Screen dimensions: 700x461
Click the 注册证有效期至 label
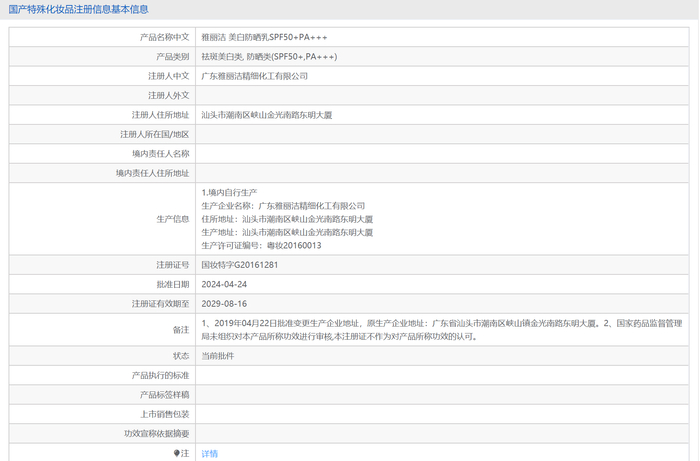[160, 303]
